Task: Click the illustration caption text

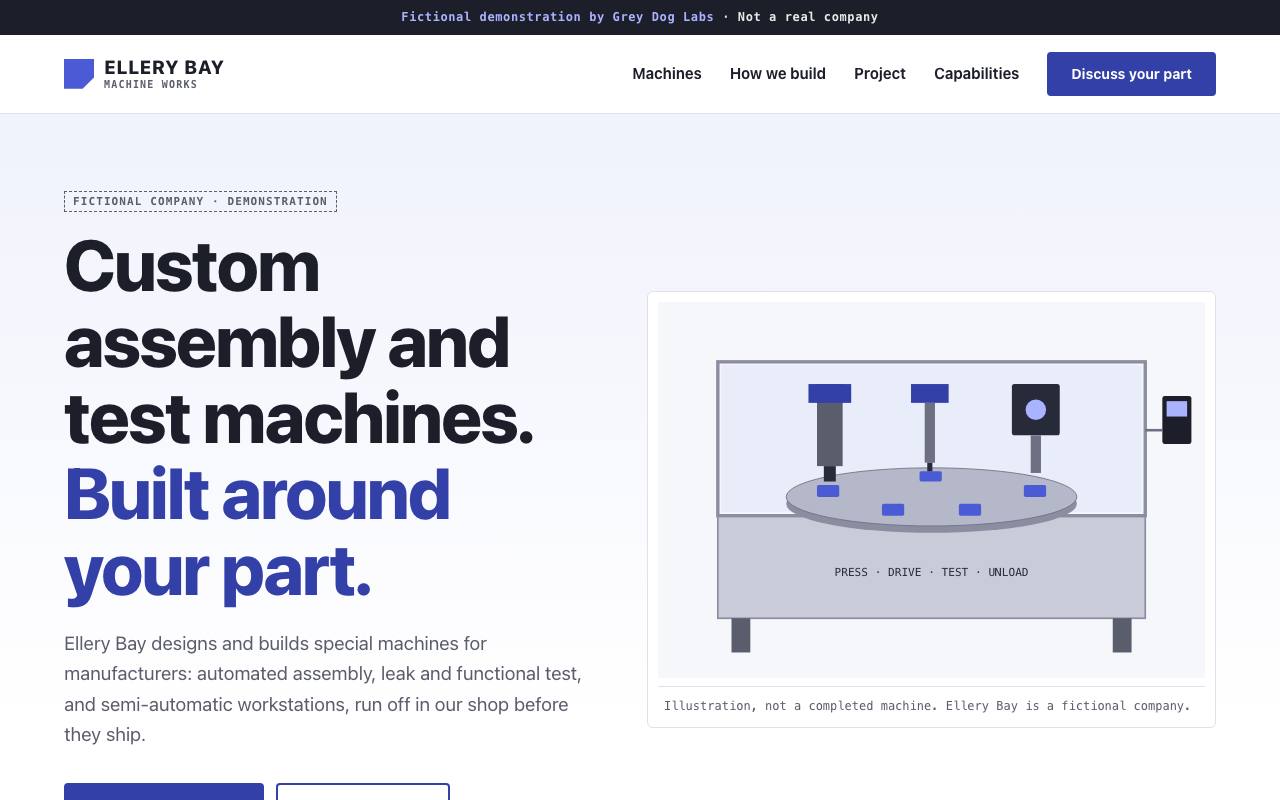Action: (x=927, y=706)
